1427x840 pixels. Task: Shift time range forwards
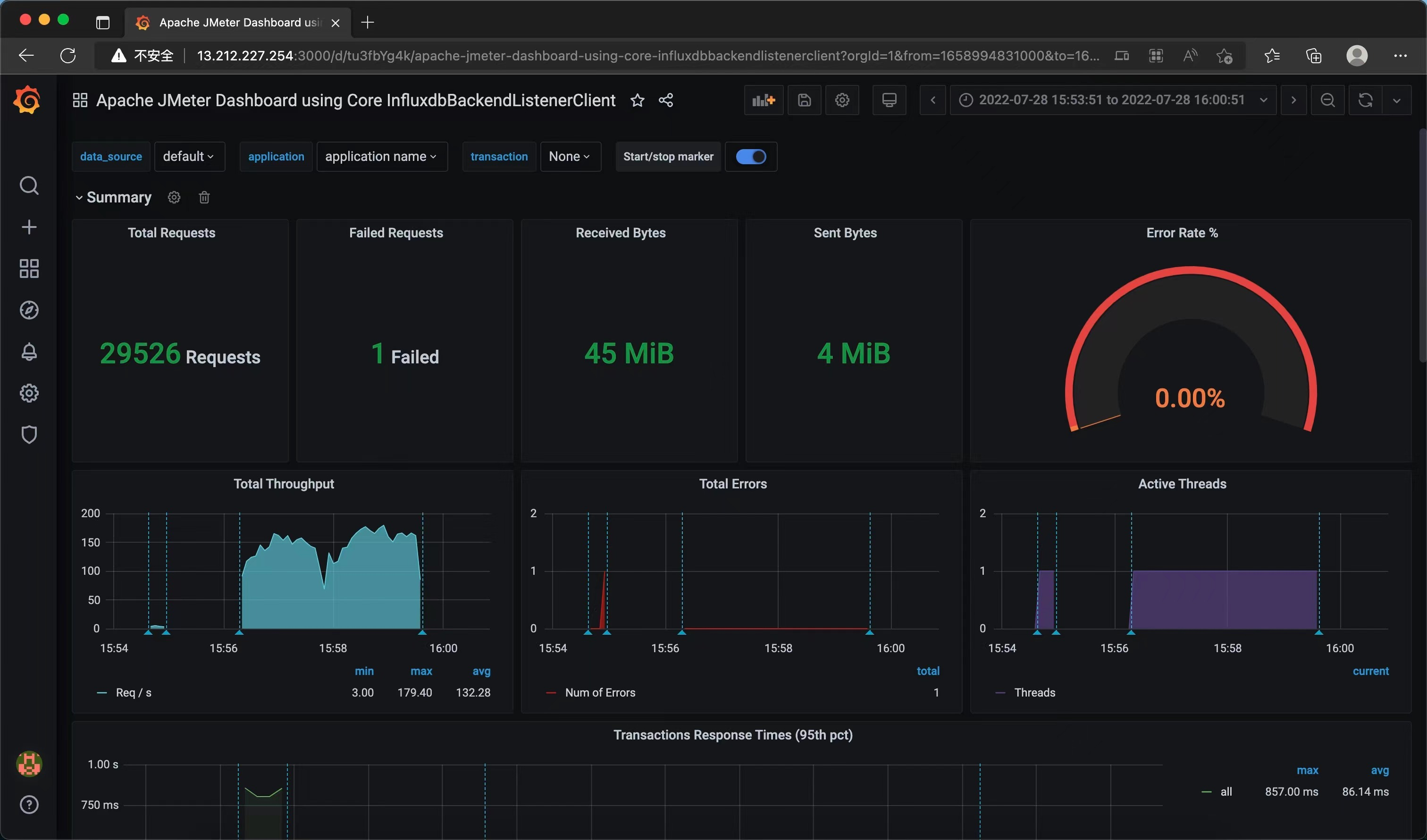click(1293, 100)
